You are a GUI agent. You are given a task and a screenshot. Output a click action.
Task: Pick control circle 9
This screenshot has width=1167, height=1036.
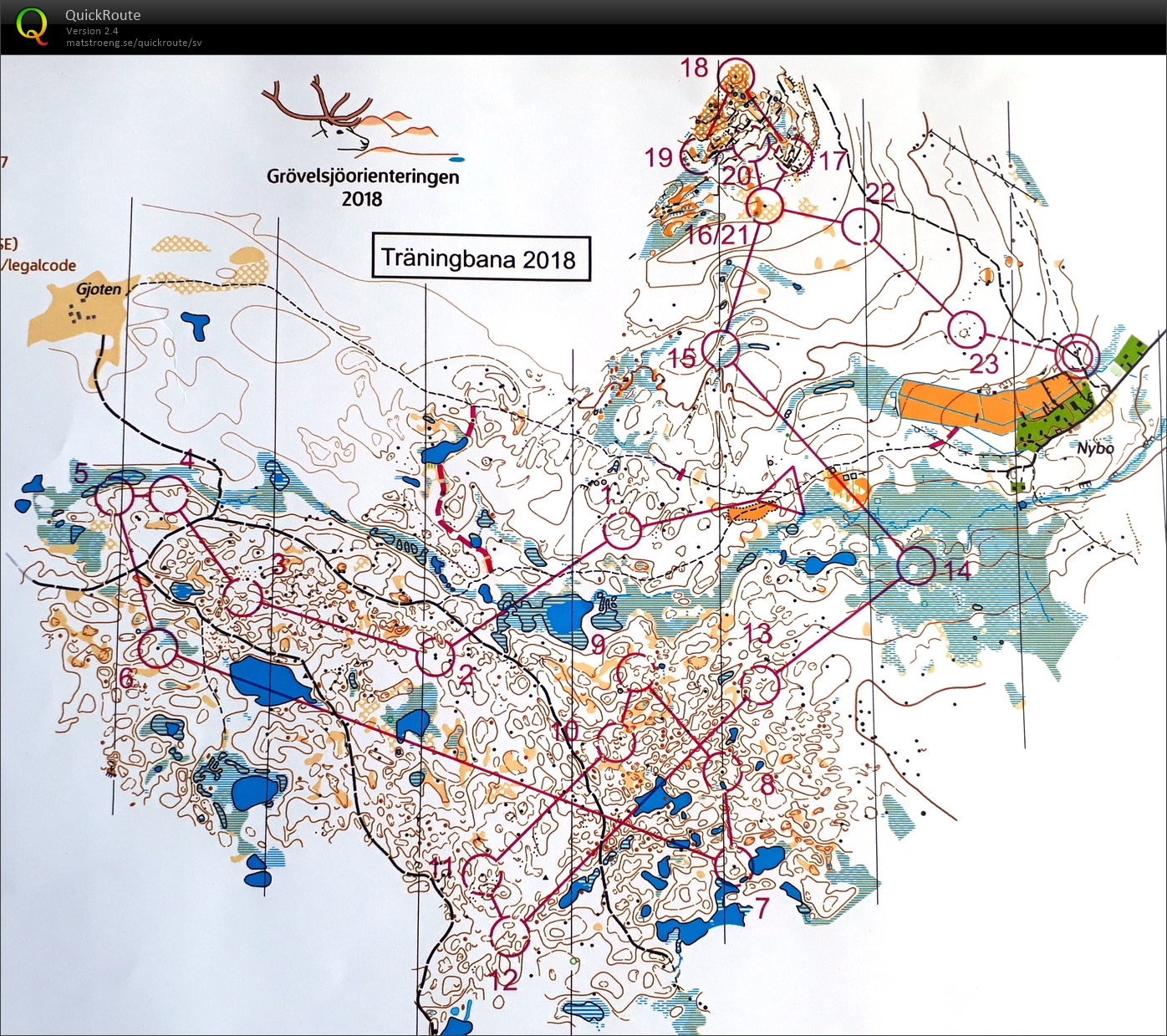pyautogui.click(x=635, y=673)
